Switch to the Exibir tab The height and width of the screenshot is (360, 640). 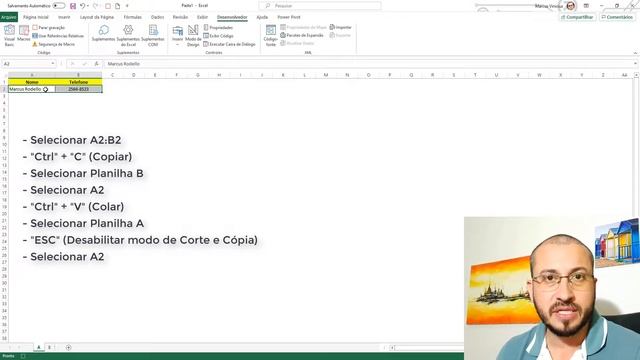coord(202,17)
